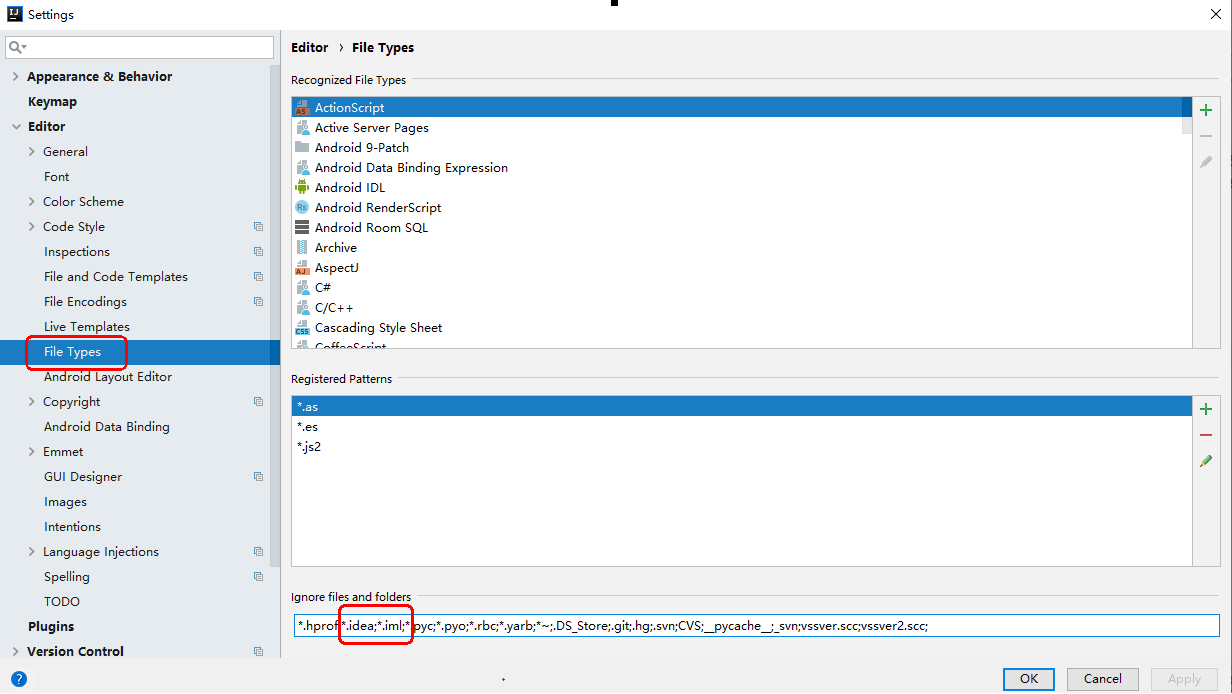Expand Appearance & Behavior section
The image size is (1232, 694).
16,77
